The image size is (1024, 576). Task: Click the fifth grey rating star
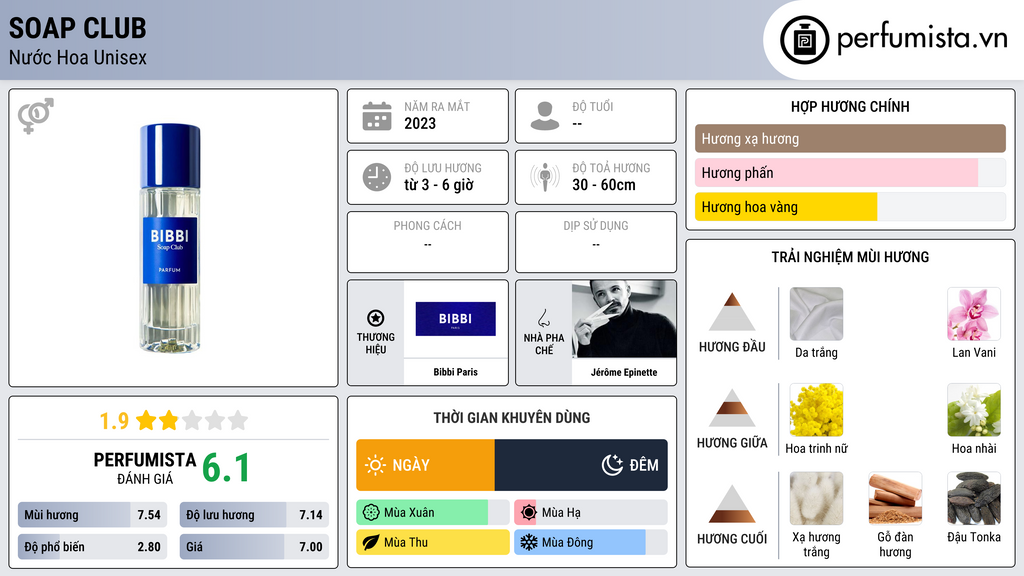[238, 420]
